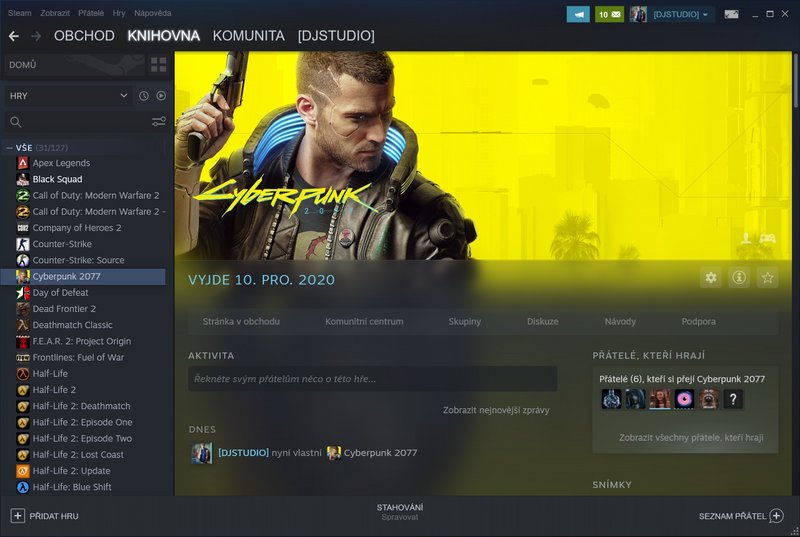800x537 pixels.
Task: Click the pink disc friend avatar
Action: (684, 399)
